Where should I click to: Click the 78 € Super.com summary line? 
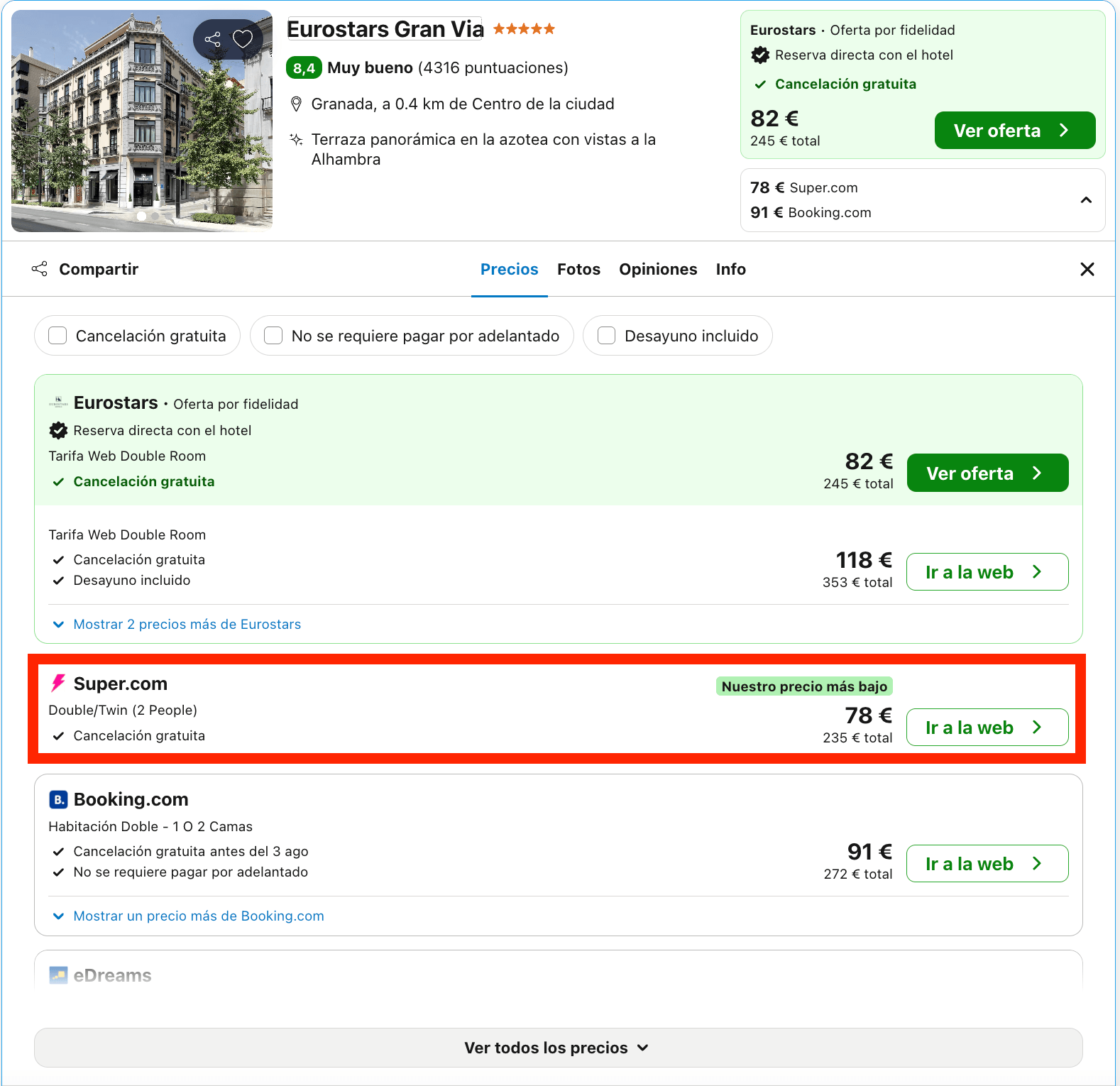coord(804,188)
